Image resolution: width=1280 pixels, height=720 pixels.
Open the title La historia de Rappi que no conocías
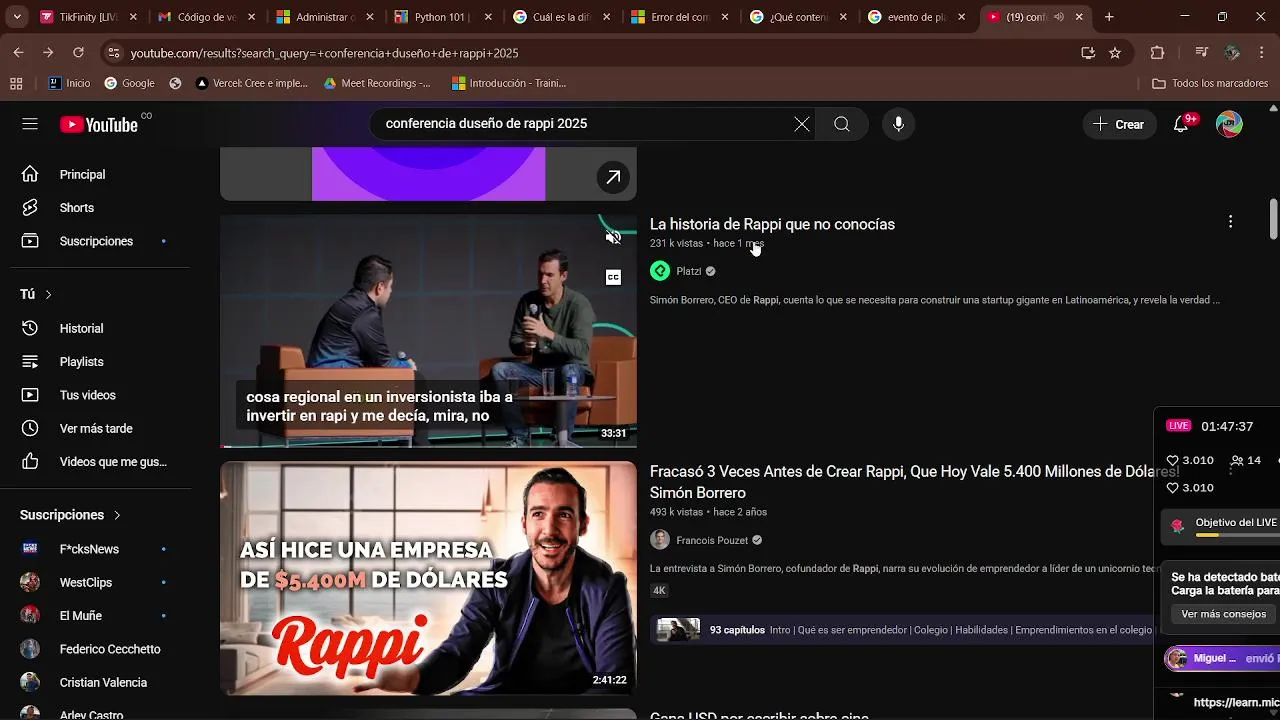coord(772,224)
